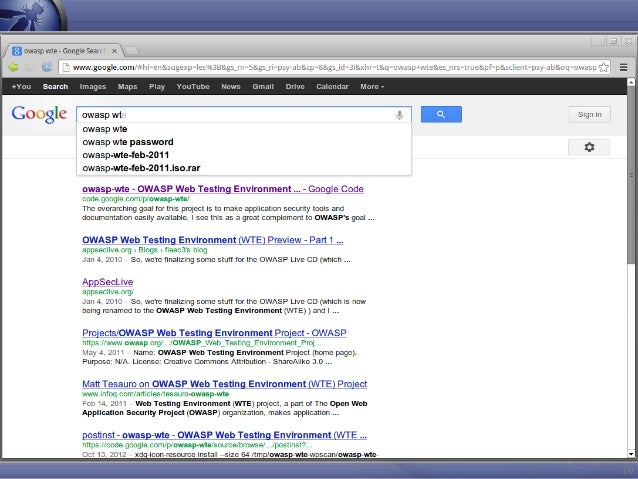Click www.infoq.com green URL text
The width and height of the screenshot is (638, 479).
point(155,394)
